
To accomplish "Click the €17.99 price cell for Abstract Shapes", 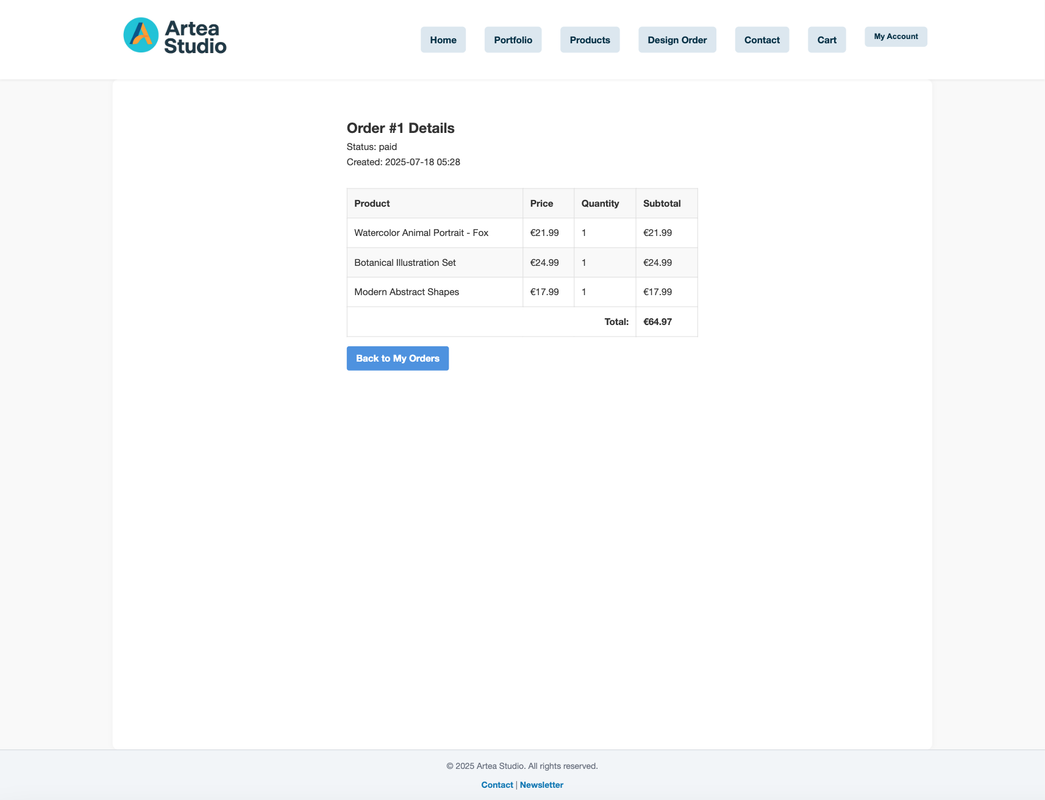I will pos(548,292).
